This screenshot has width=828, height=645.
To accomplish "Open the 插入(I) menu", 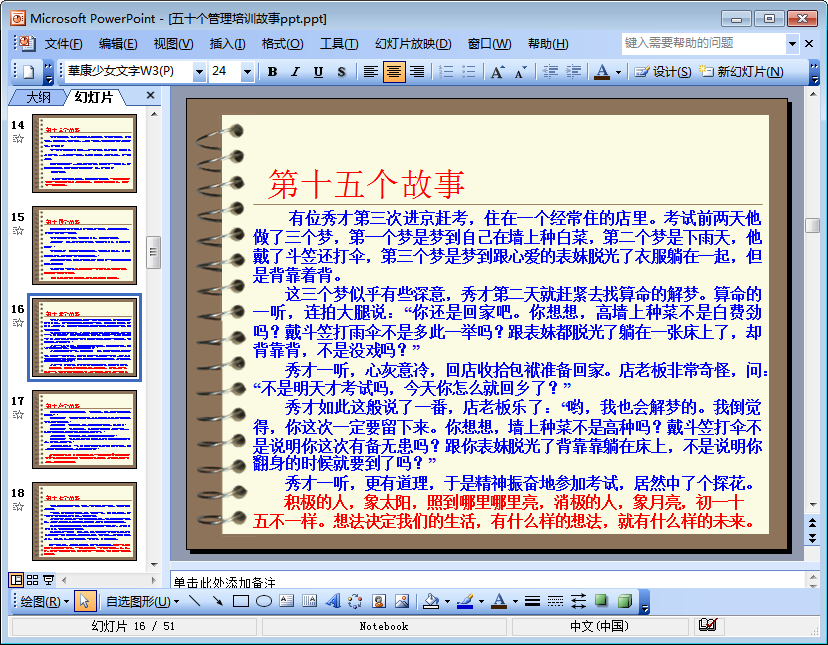I will coord(227,44).
